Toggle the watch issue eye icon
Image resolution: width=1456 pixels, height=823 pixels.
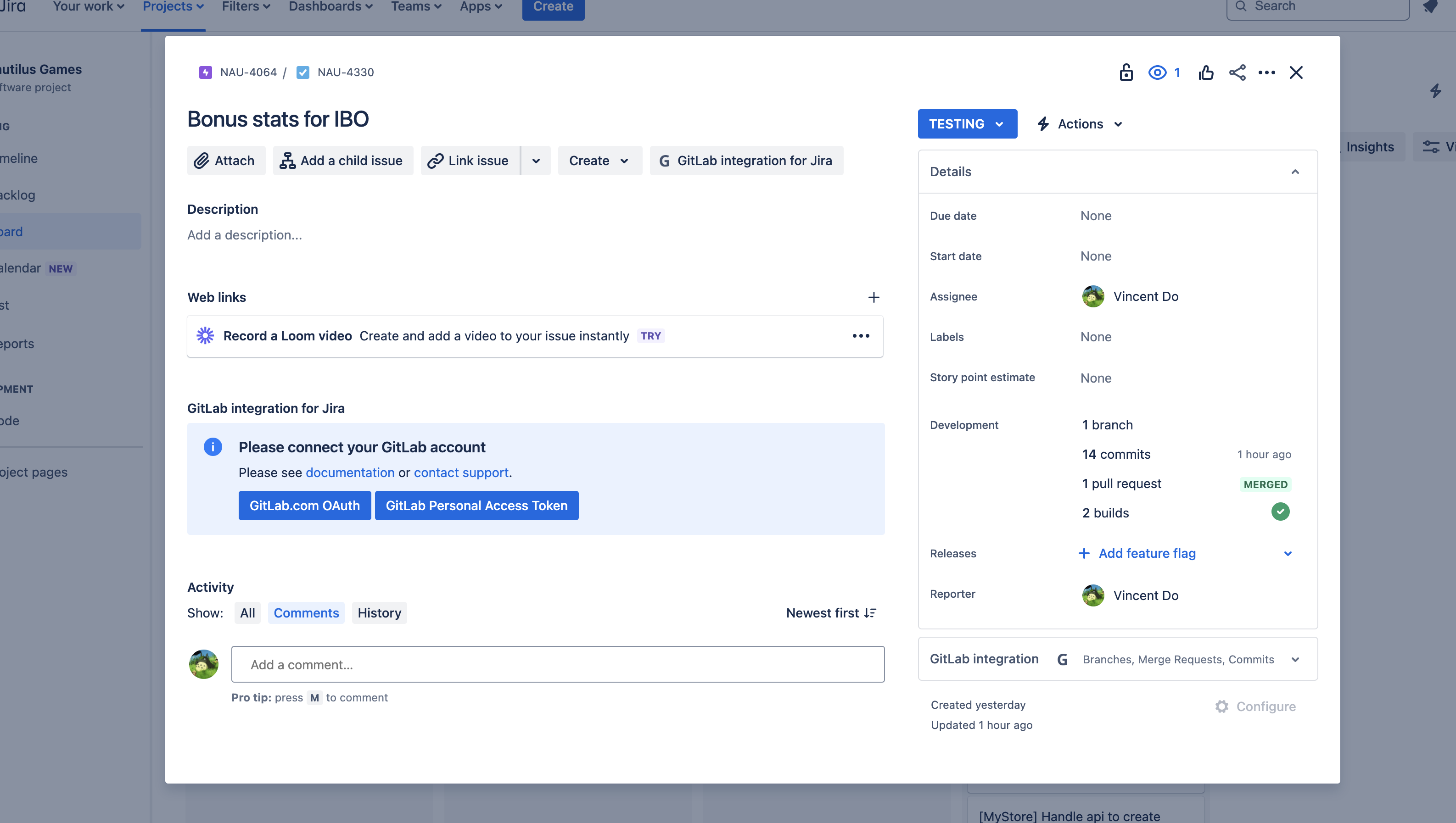[1158, 72]
